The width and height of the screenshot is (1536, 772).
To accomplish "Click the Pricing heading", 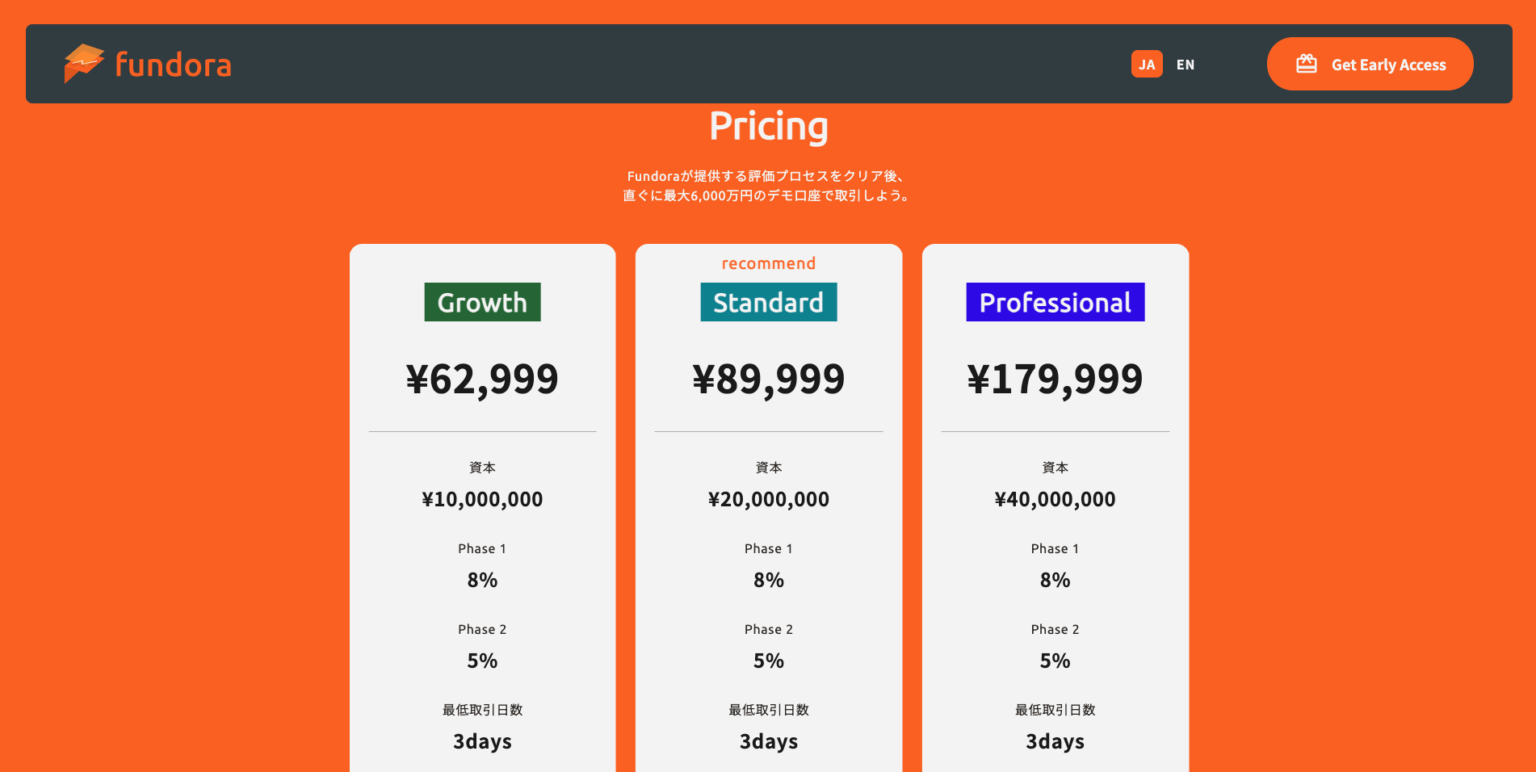I will pyautogui.click(x=768, y=127).
